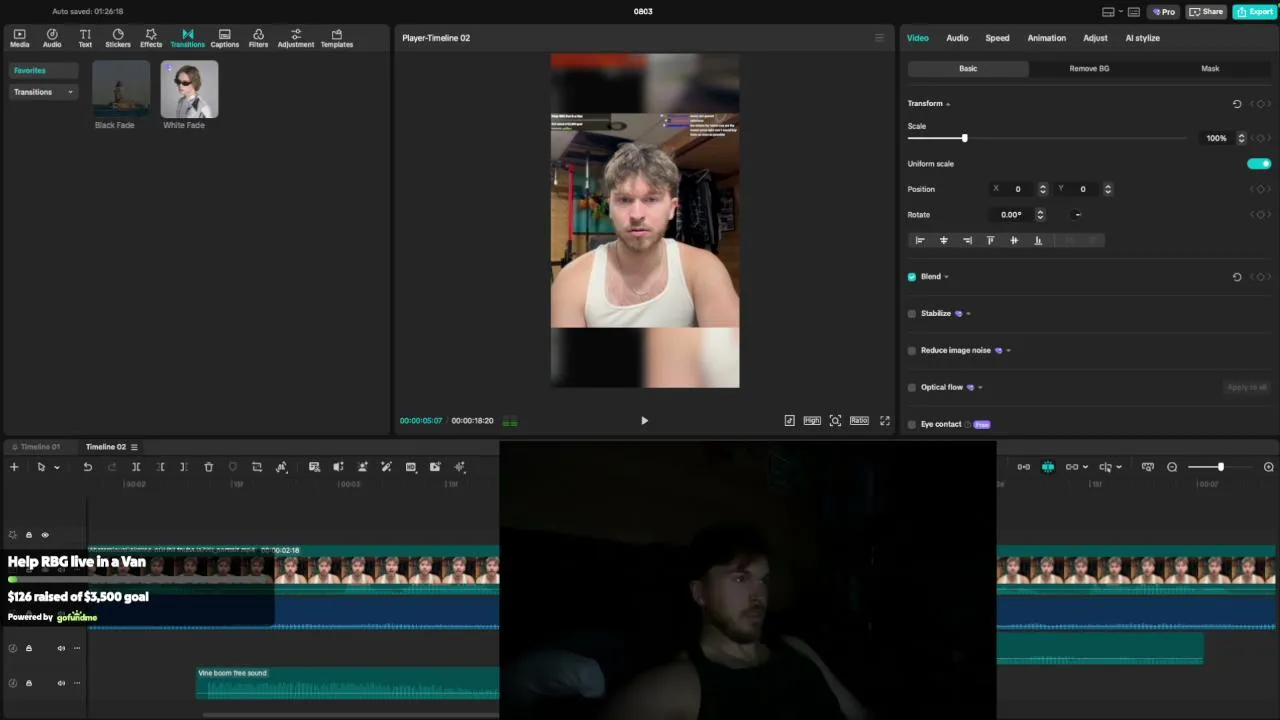This screenshot has width=1280, height=720.
Task: Open Timeline 02 tab menu
Action: point(134,447)
